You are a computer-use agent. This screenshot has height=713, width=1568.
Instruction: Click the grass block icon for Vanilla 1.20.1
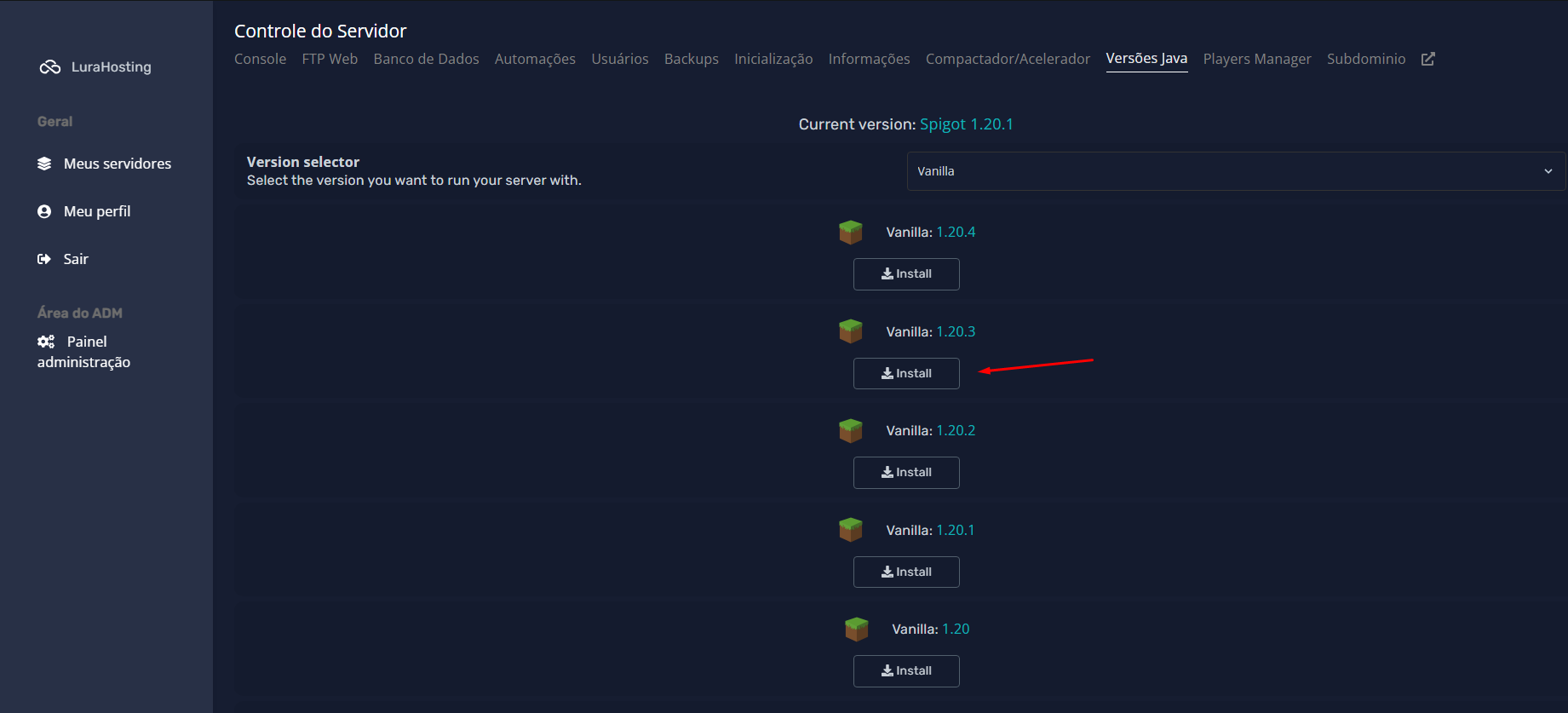click(x=851, y=530)
